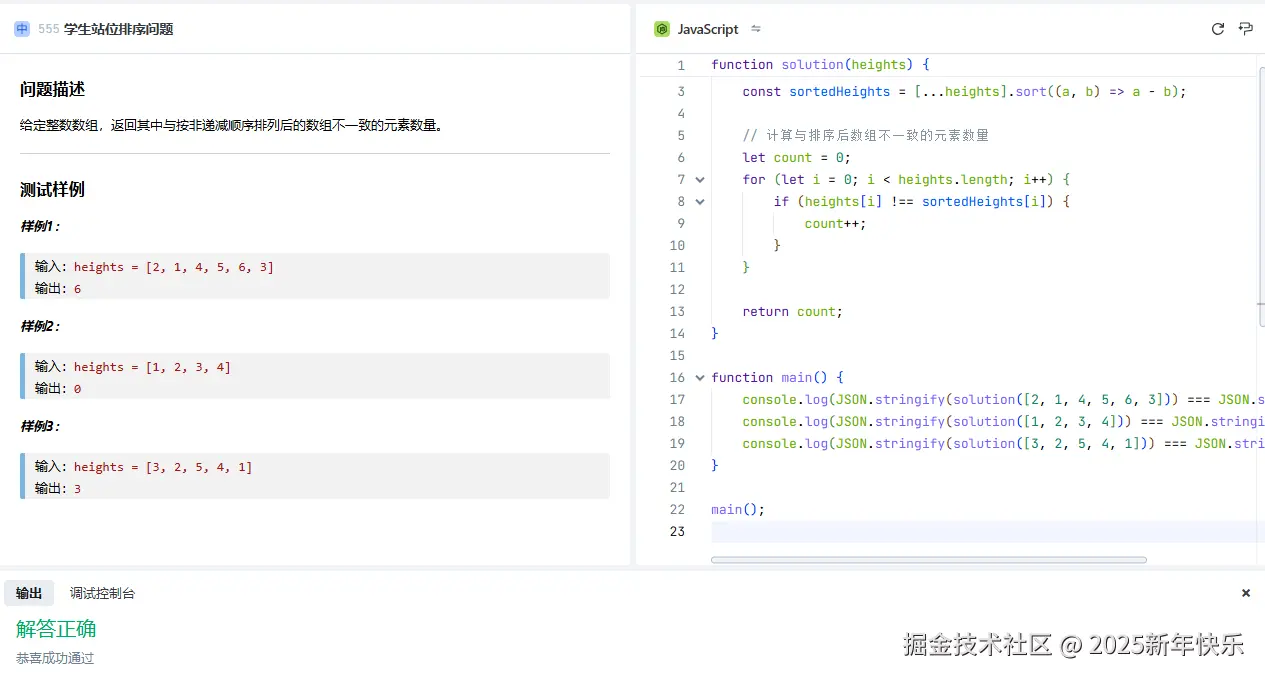The image size is (1265, 679).
Task: Click the problem title 学生站位排序问题
Action: coord(118,29)
